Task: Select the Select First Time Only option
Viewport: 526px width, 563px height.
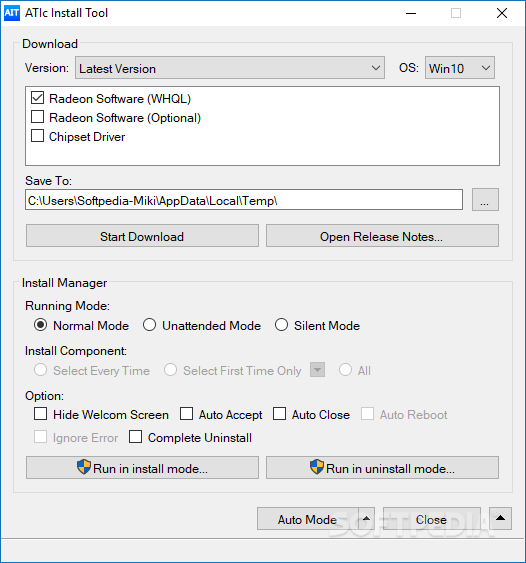Action: [x=171, y=370]
